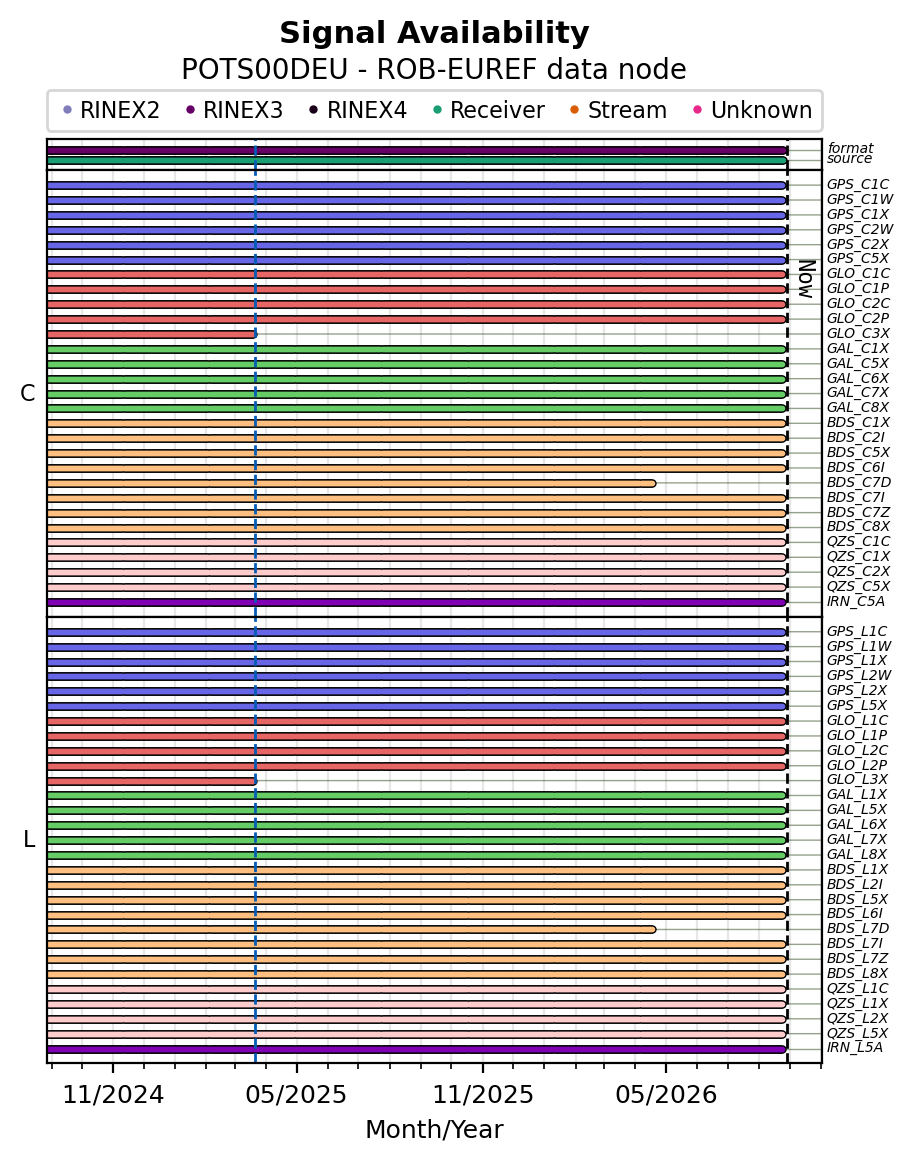
Task: Click the GLO_L1P label
Action: tap(857, 735)
